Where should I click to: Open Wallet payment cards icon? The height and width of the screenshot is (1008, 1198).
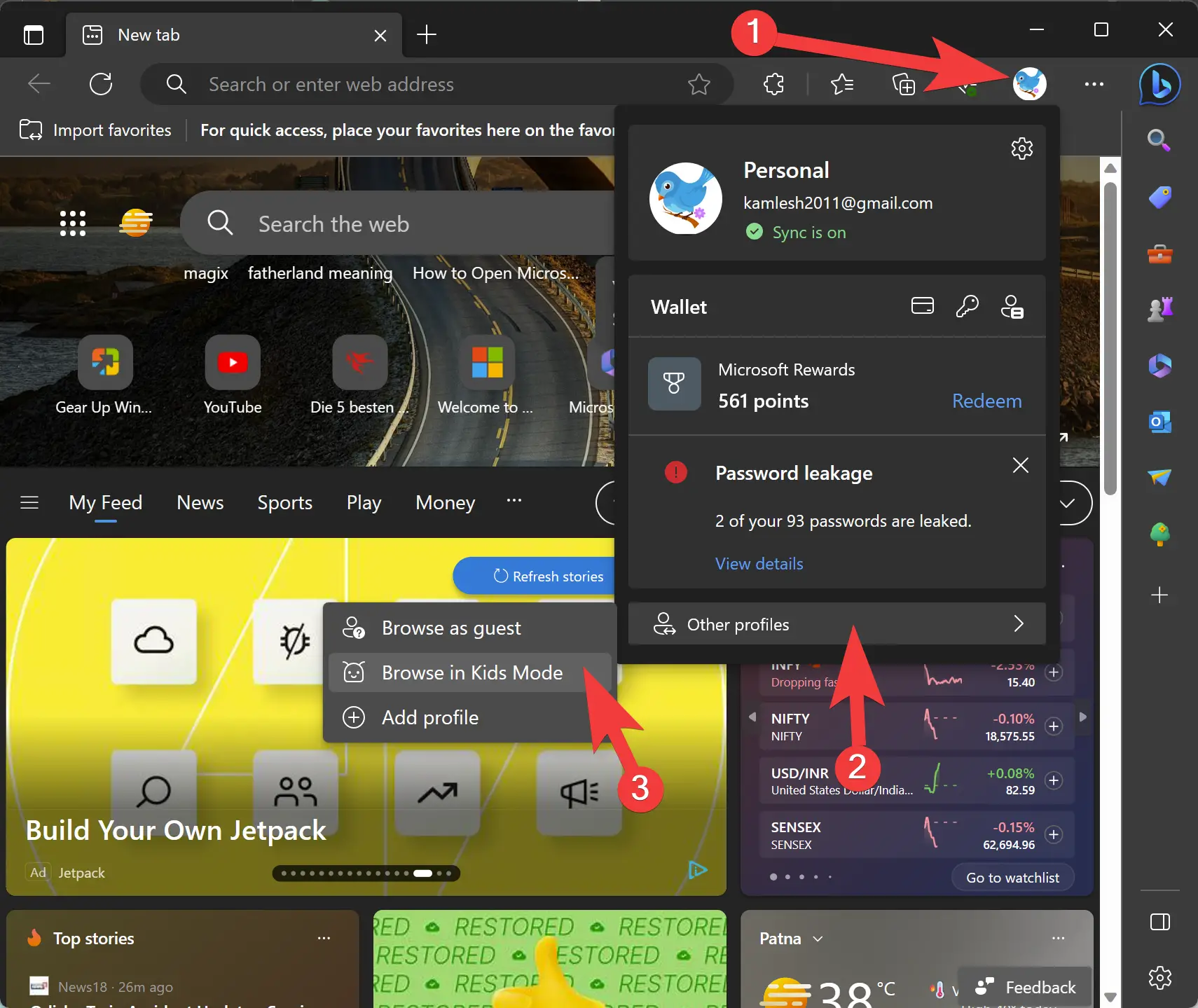(922, 306)
